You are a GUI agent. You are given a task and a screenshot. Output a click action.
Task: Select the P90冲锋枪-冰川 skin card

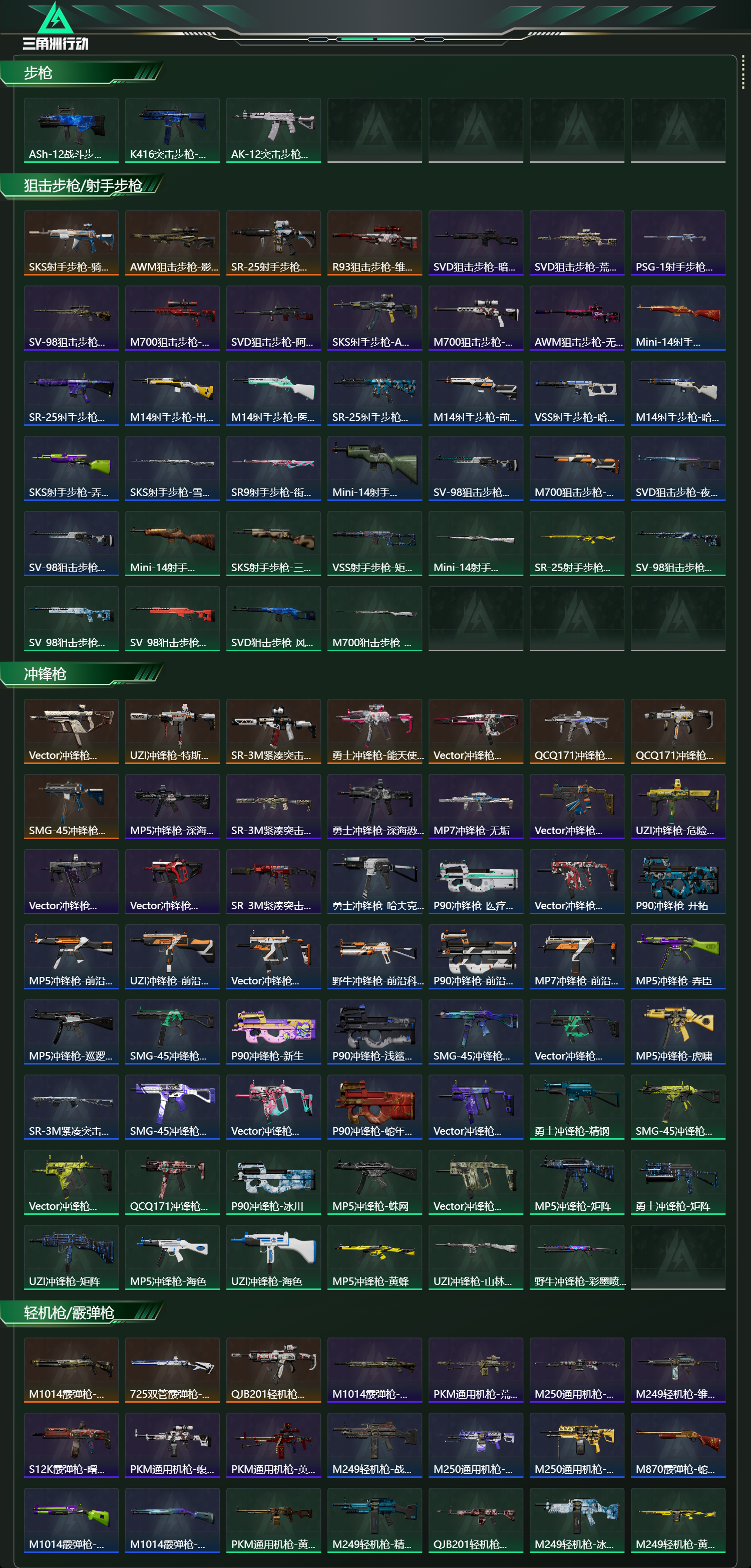pyautogui.click(x=274, y=1182)
